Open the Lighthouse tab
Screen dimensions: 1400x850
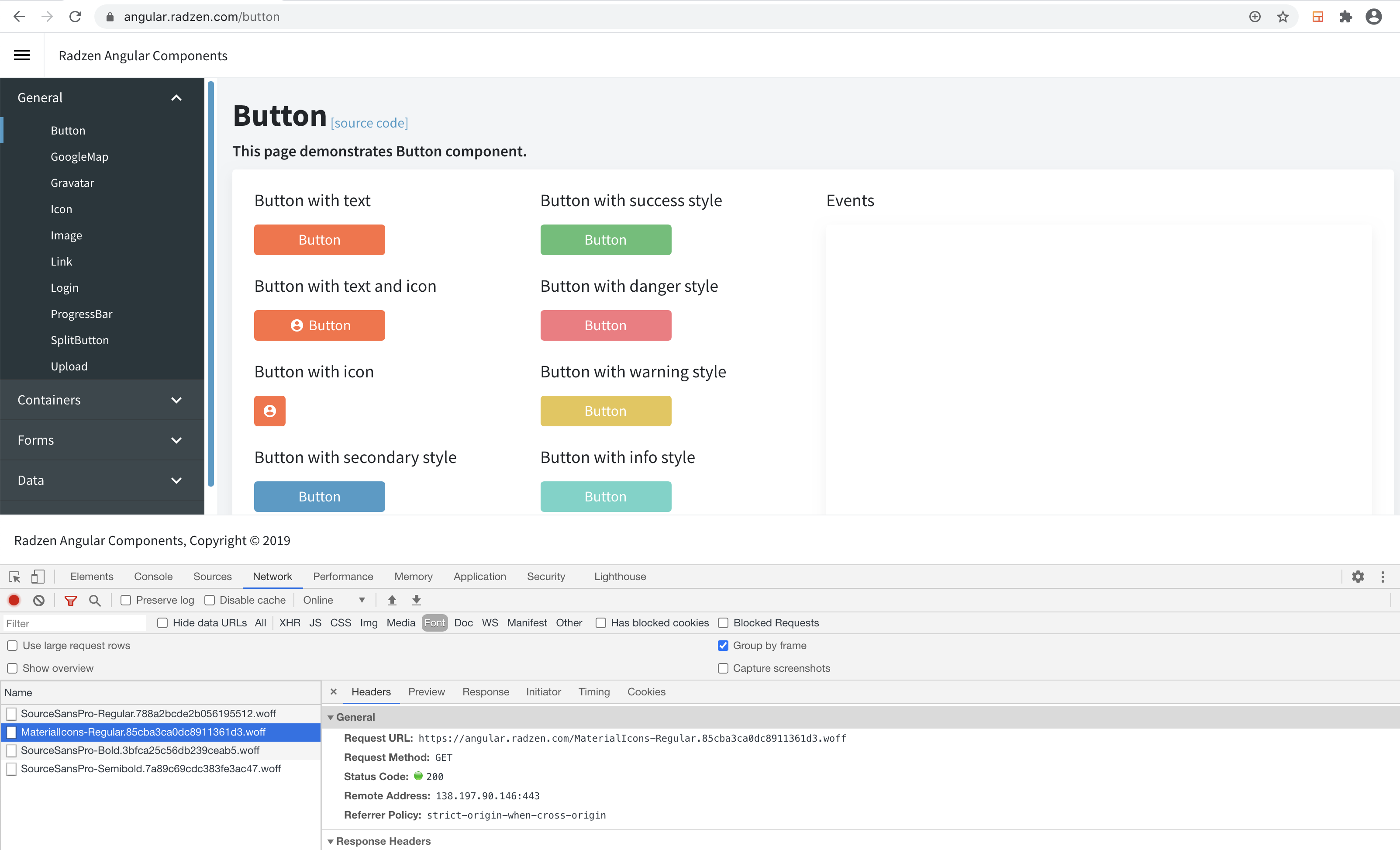pyautogui.click(x=620, y=576)
